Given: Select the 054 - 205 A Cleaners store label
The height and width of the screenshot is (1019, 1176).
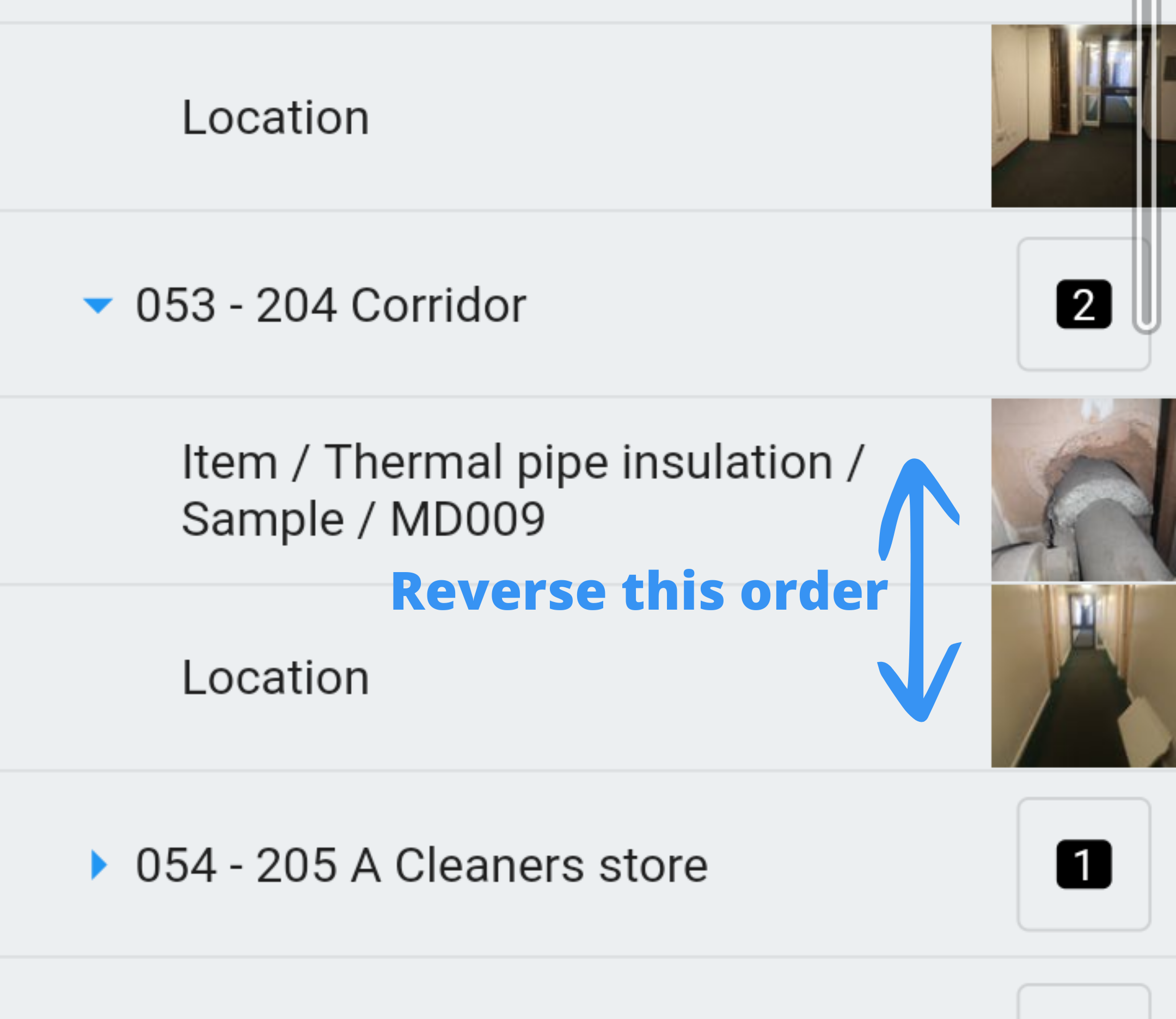Looking at the screenshot, I should (421, 865).
